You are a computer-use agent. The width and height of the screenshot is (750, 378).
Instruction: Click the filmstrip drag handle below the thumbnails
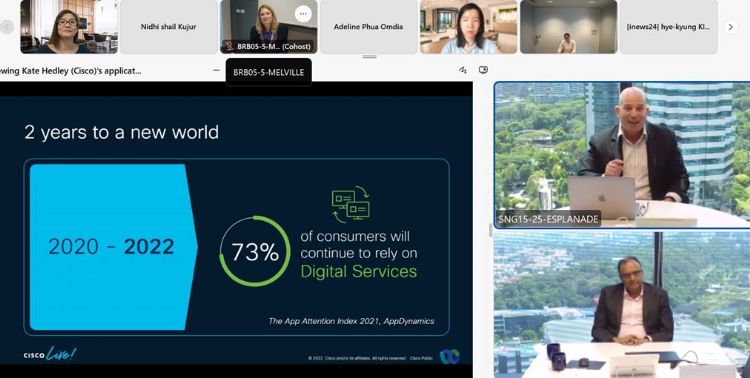click(370, 57)
